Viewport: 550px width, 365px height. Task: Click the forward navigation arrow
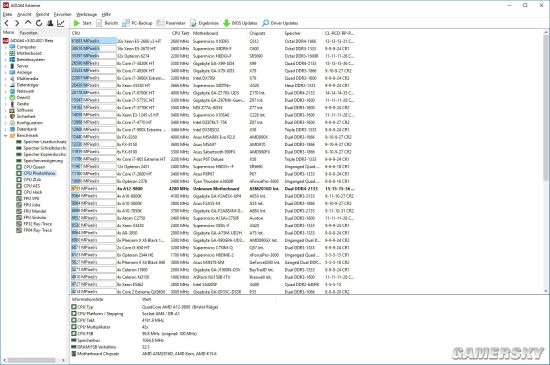[17, 23]
